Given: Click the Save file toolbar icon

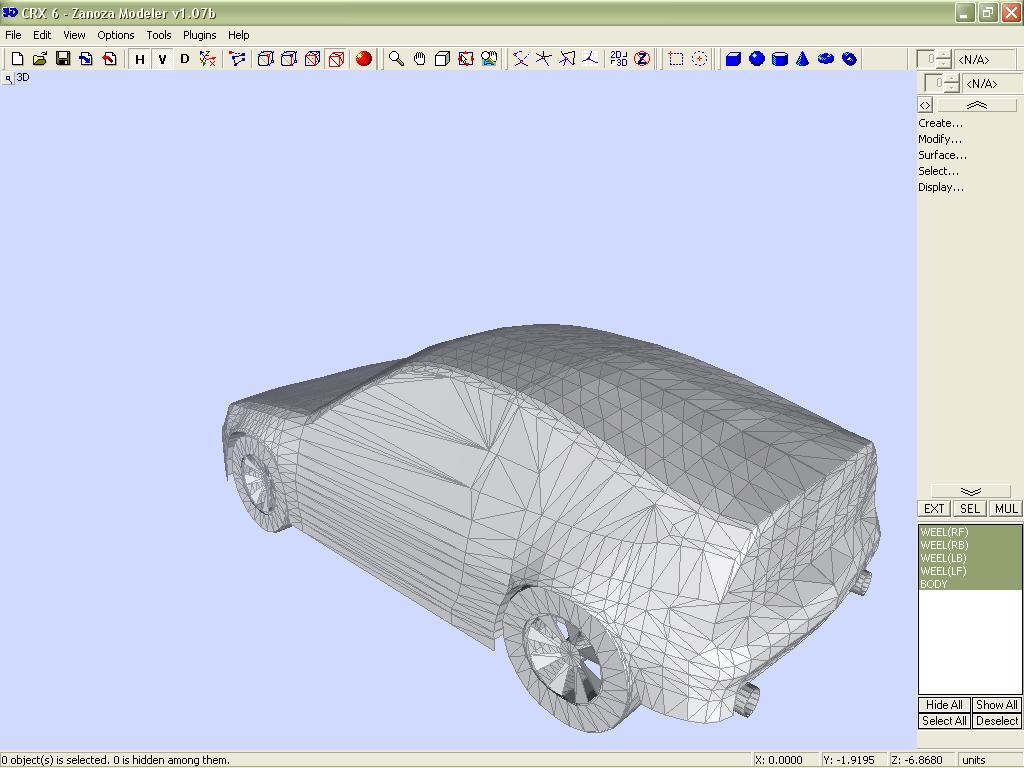Looking at the screenshot, I should [63, 59].
